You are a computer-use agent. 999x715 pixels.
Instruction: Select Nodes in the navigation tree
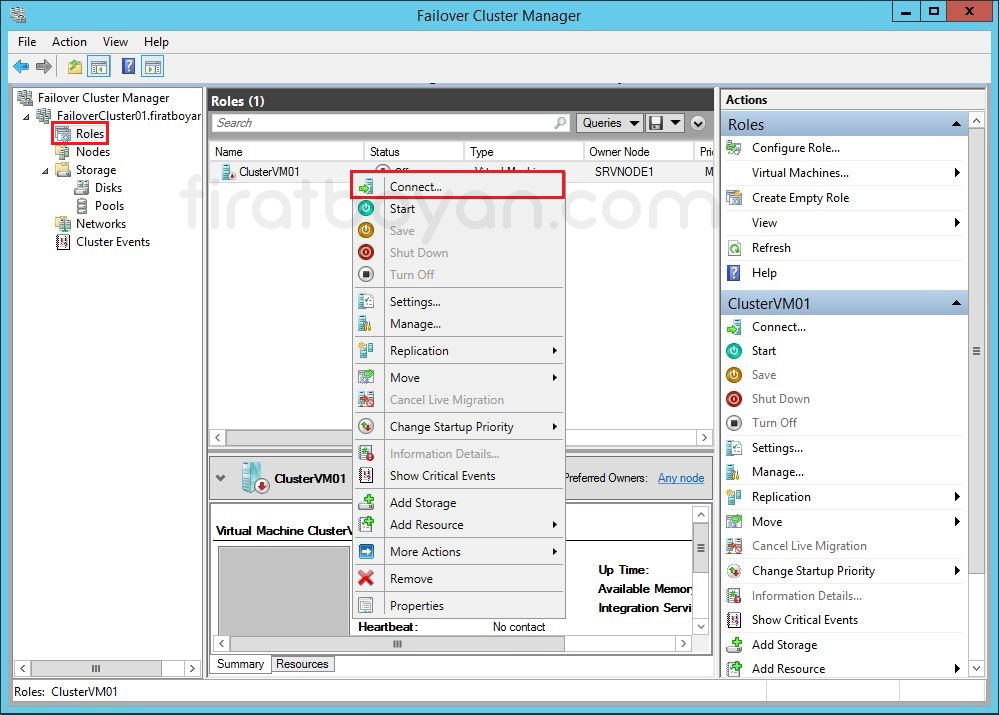click(93, 152)
